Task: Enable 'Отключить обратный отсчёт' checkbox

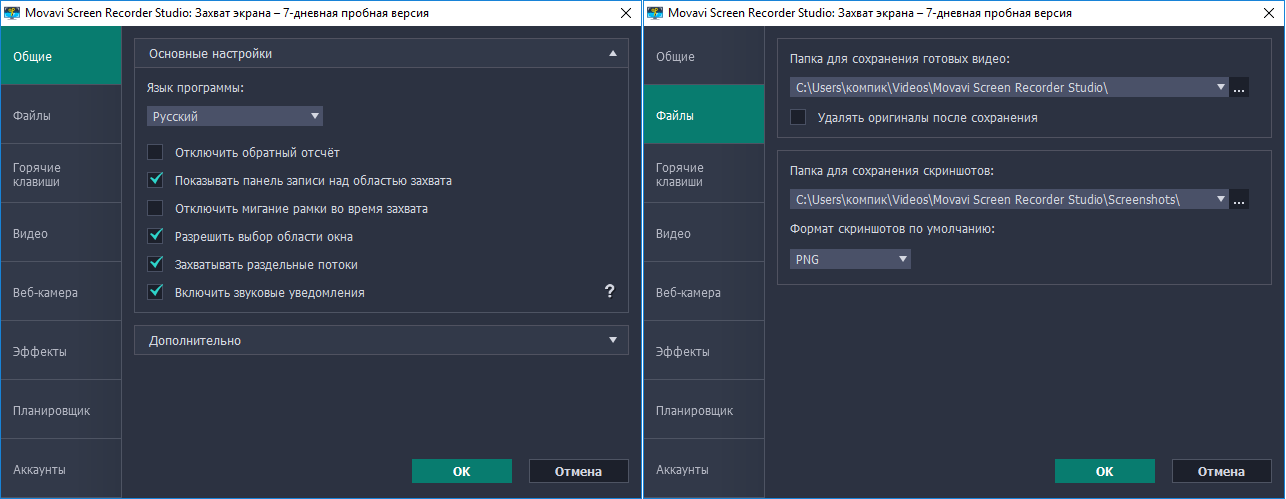Action: tap(155, 153)
